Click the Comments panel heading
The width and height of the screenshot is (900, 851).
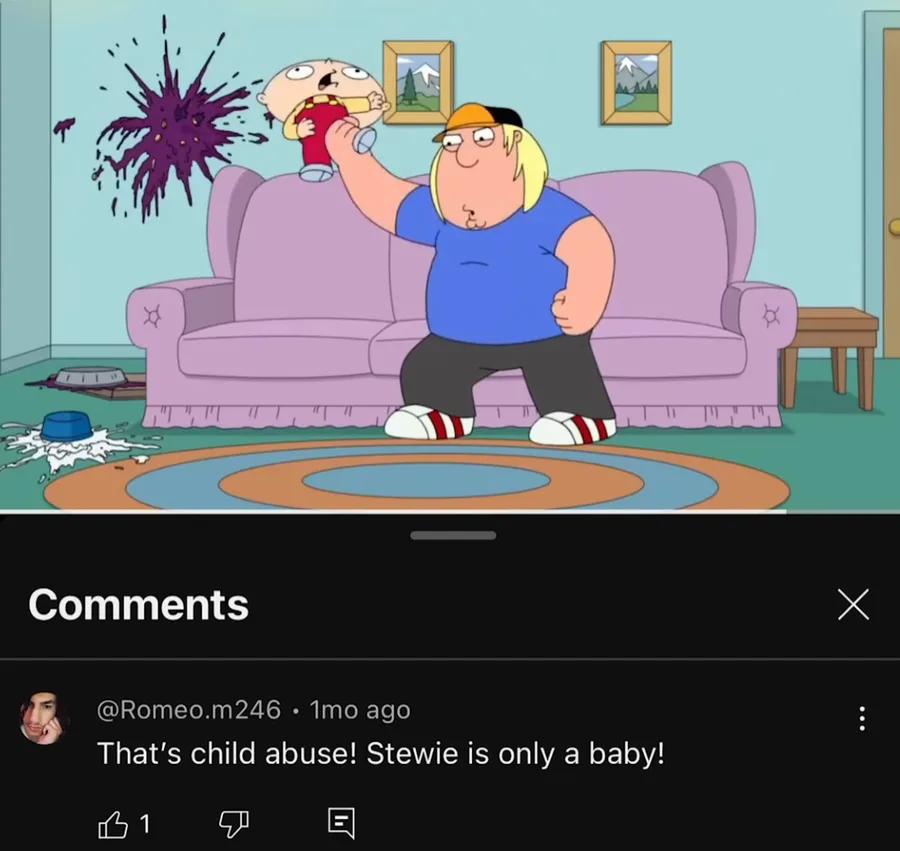[x=138, y=605]
